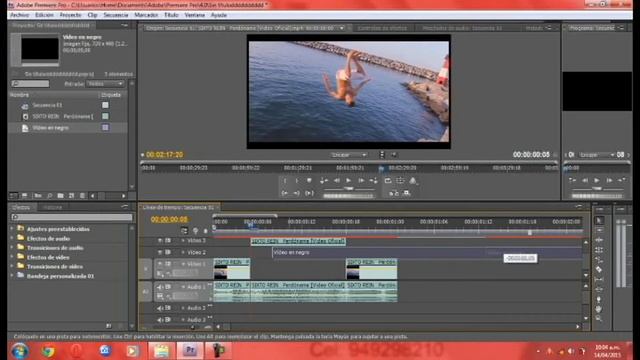Set In point in Source monitor
The width and height of the screenshot is (640, 360).
pos(285,180)
